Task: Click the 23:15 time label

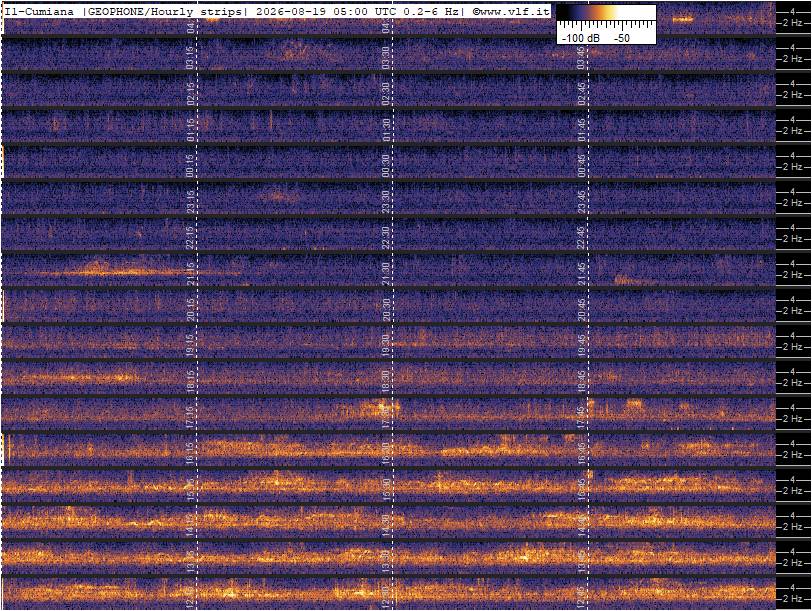Action: point(190,201)
